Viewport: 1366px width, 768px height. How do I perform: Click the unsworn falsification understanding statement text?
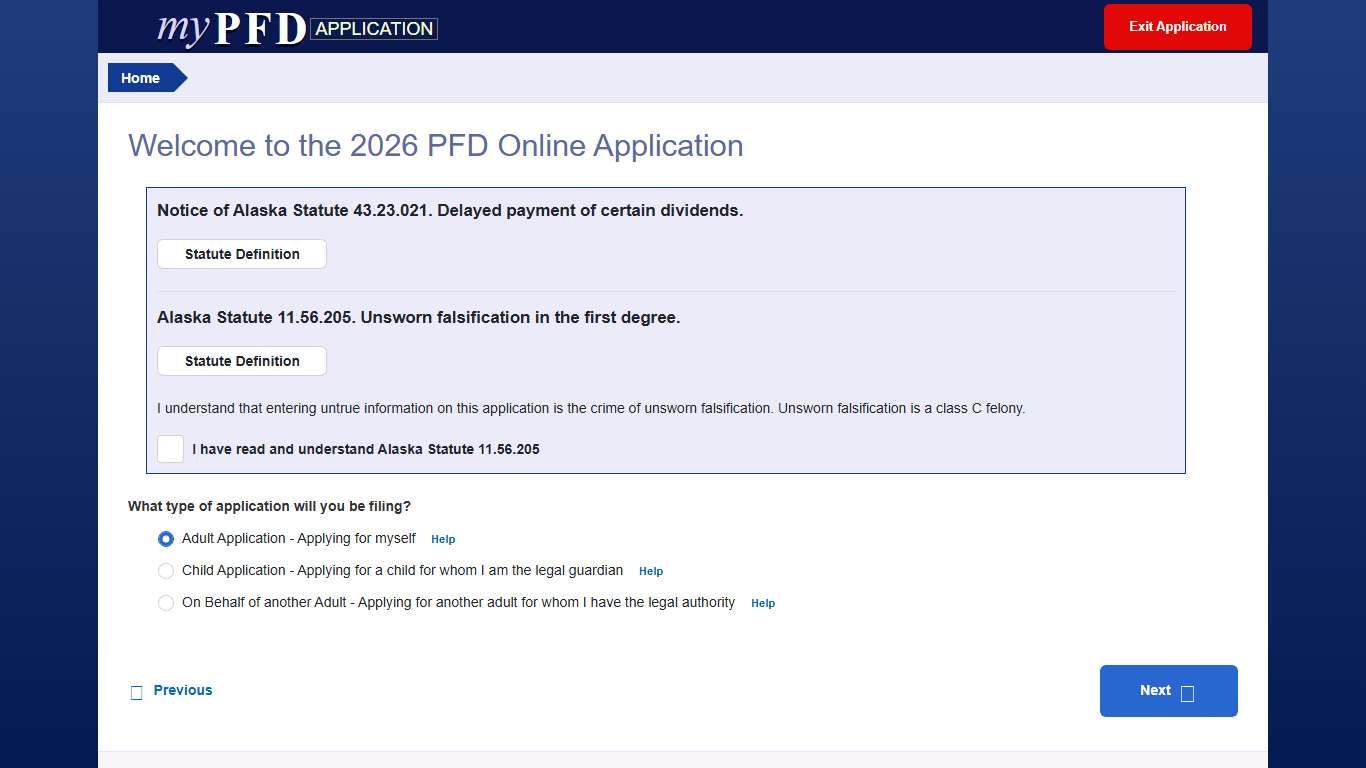[591, 408]
